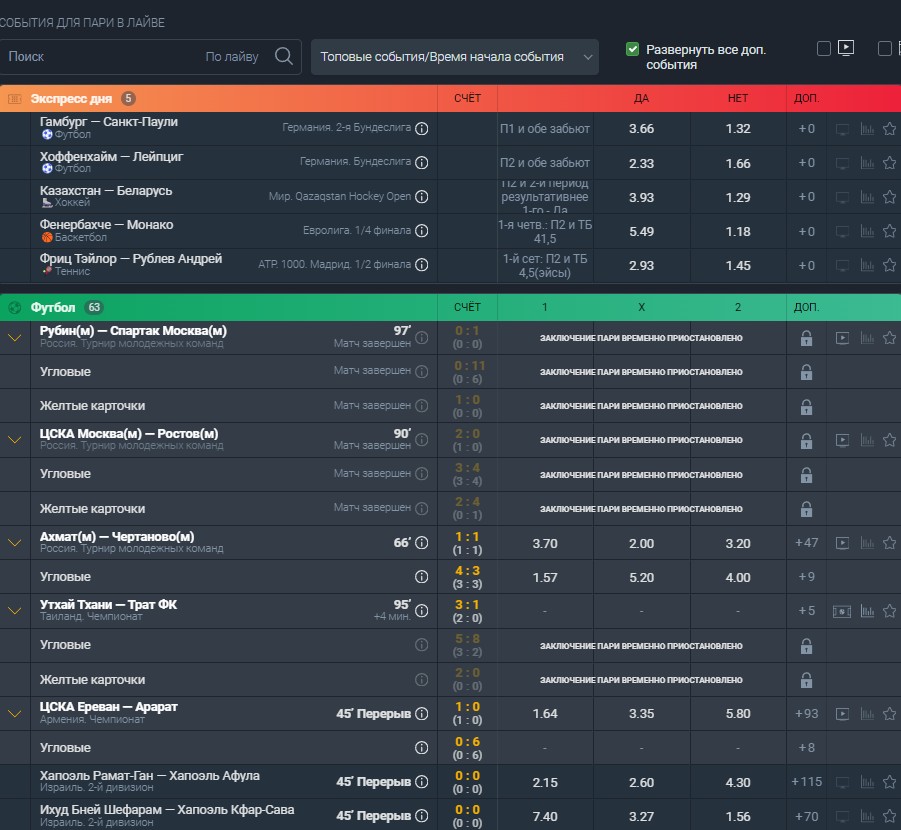Viewport: 901px width, 830px height.
Task: Tick the rightmost filter checkbox in header
Action: point(885,49)
